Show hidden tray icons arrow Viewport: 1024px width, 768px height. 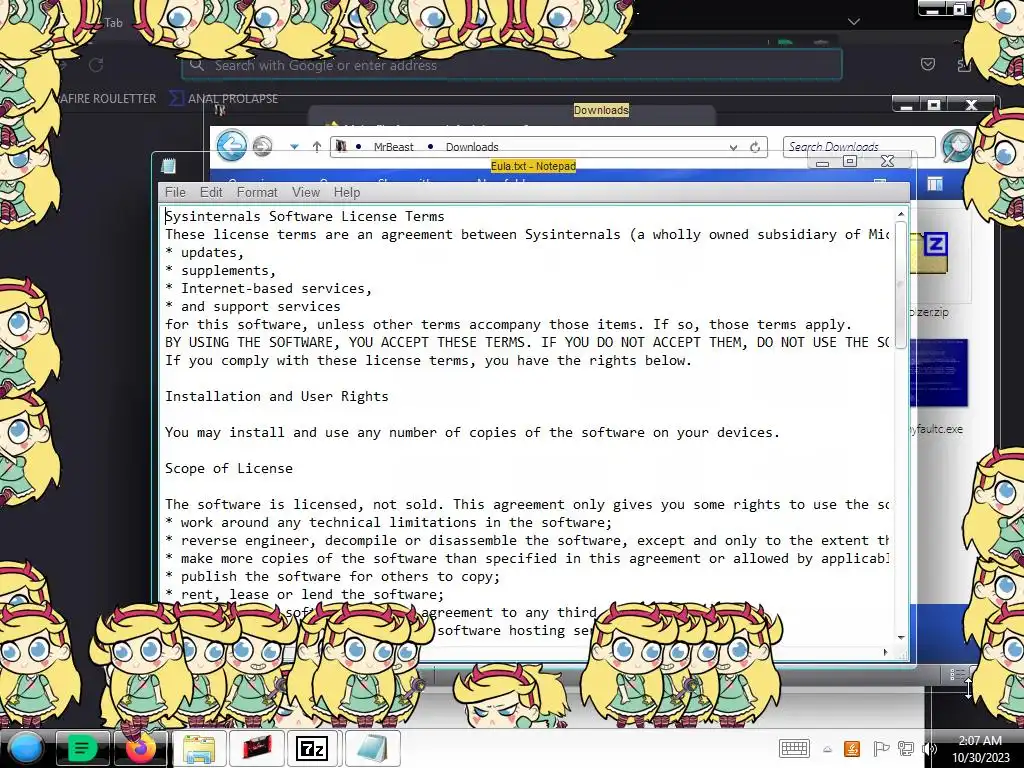[827, 750]
